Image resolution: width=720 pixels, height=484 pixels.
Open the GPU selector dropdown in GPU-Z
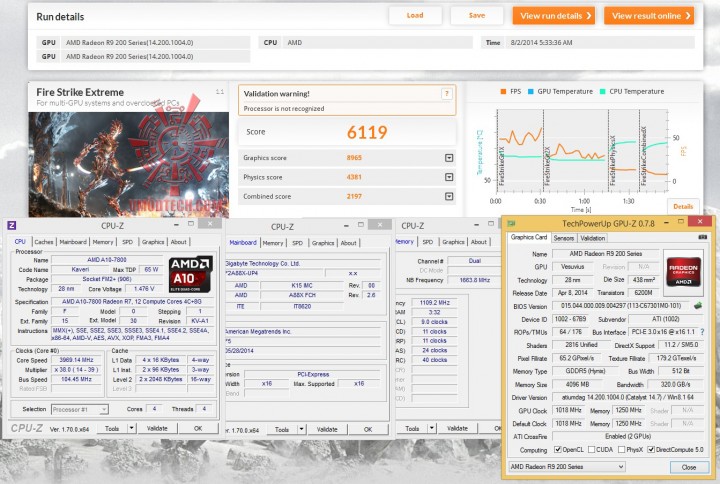pos(567,467)
